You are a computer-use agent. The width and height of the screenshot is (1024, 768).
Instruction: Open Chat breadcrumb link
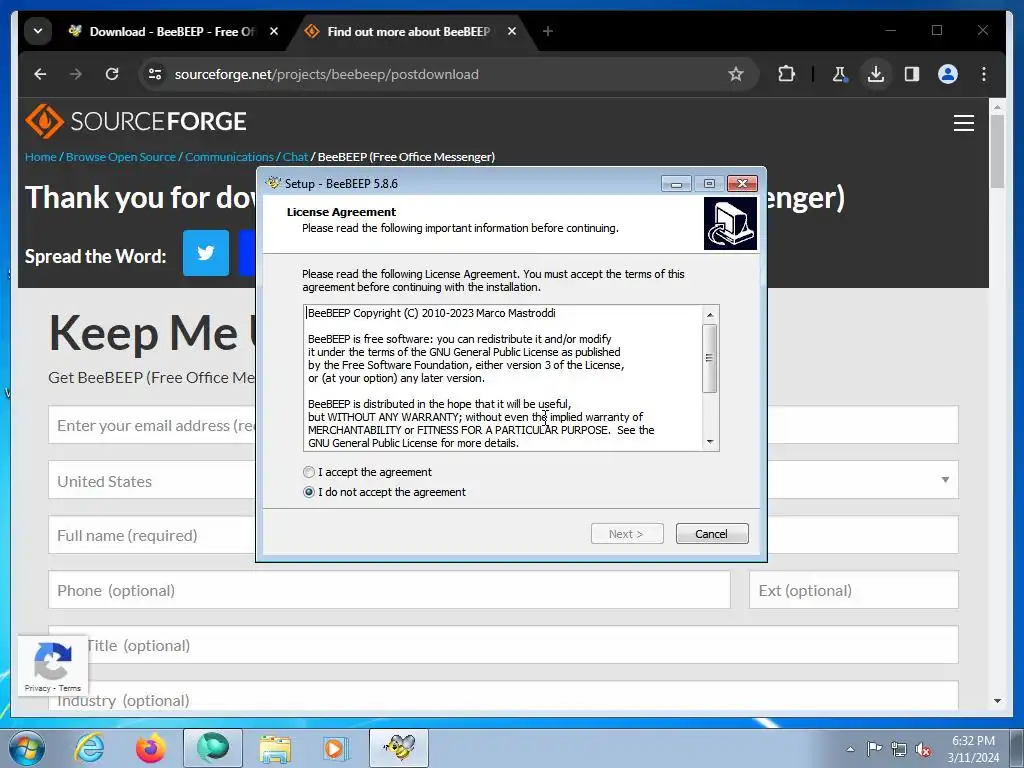(295, 157)
